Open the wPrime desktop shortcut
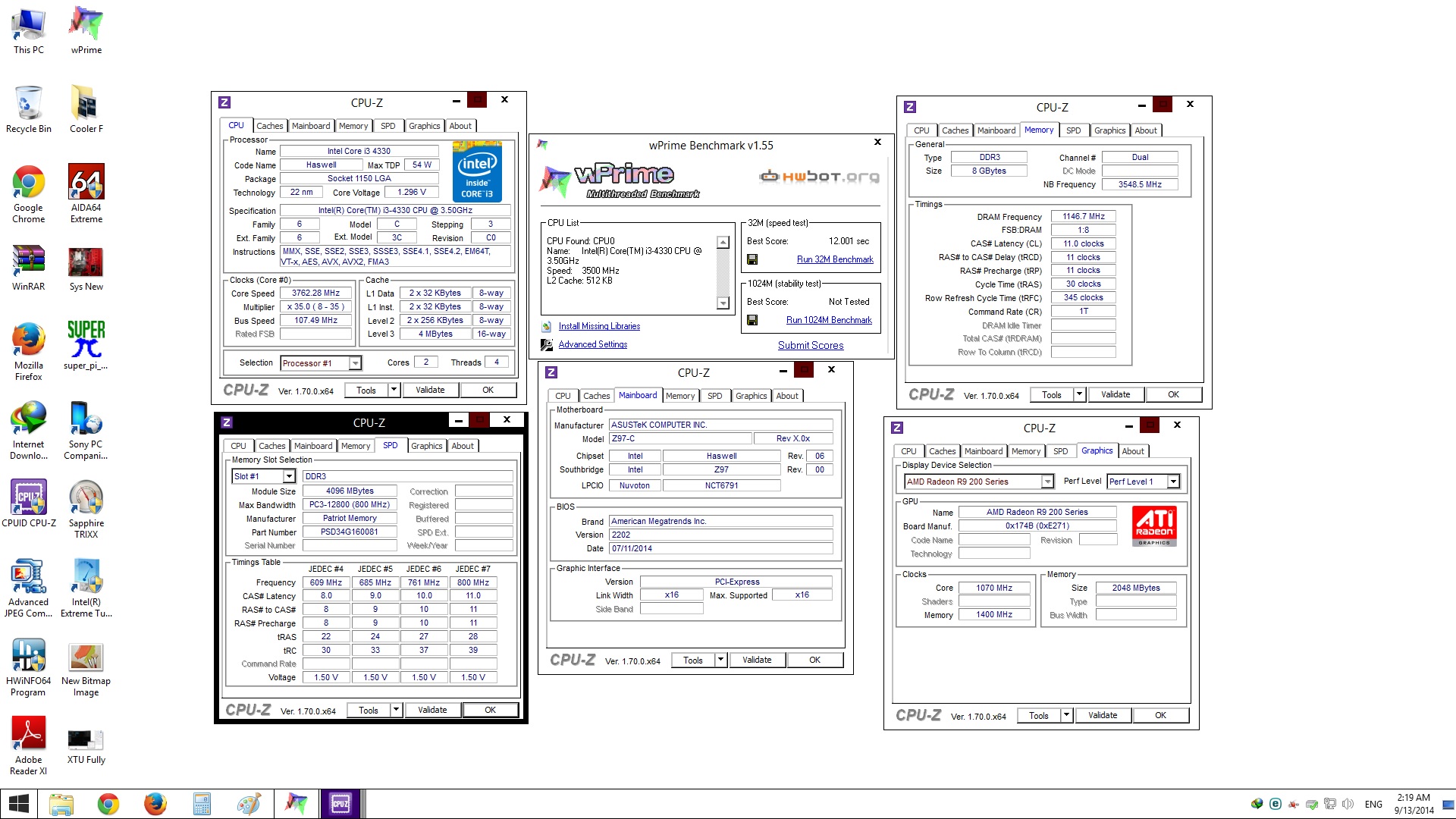 click(86, 30)
